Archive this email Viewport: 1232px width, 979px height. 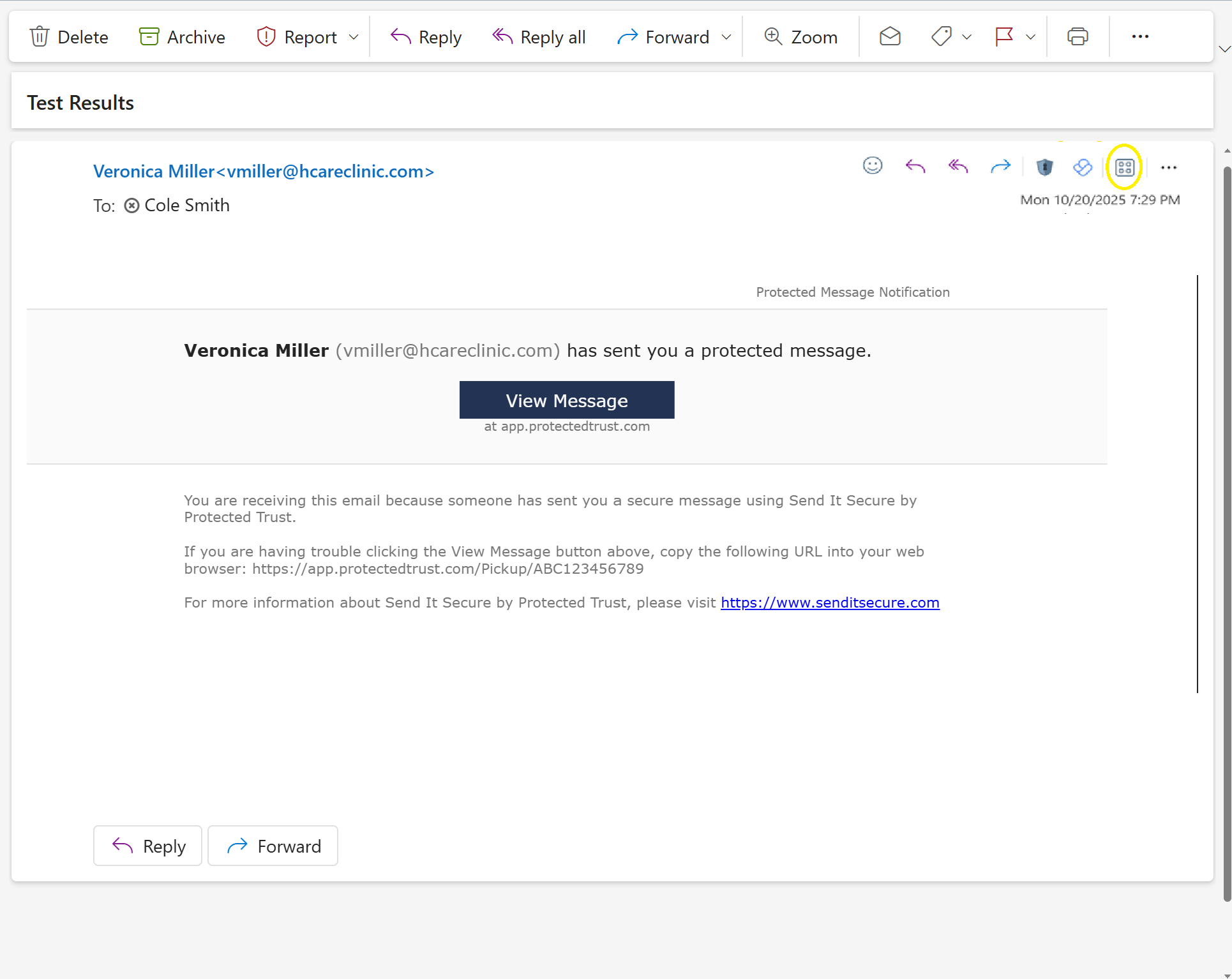pyautogui.click(x=182, y=36)
